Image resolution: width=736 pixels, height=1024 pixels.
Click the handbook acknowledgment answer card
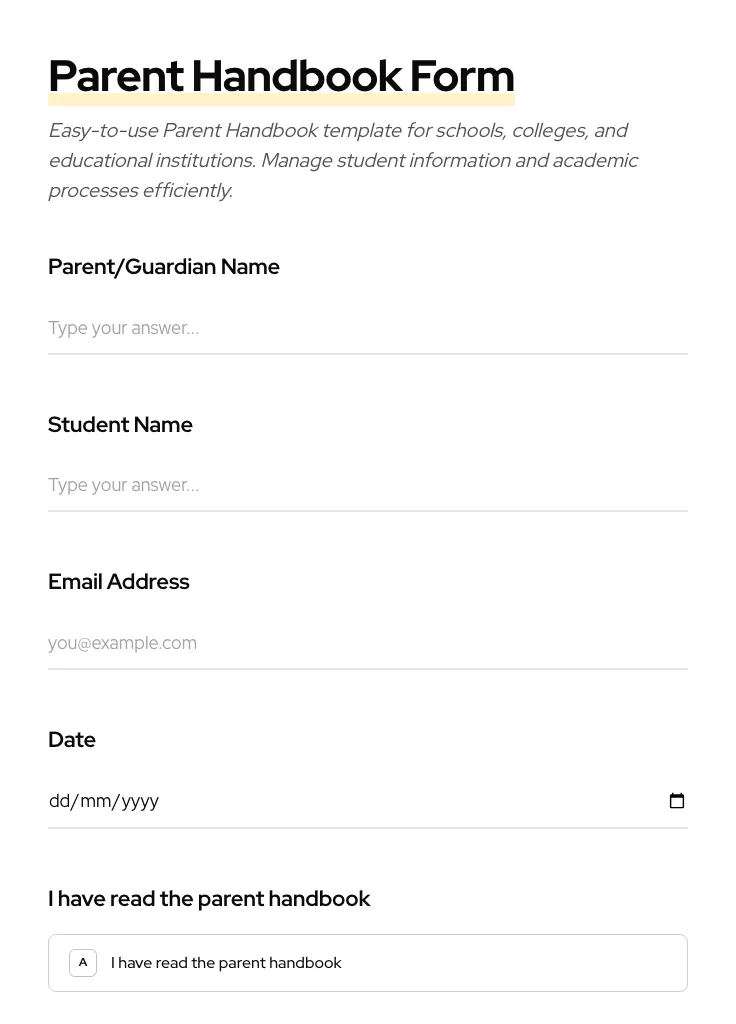point(368,962)
